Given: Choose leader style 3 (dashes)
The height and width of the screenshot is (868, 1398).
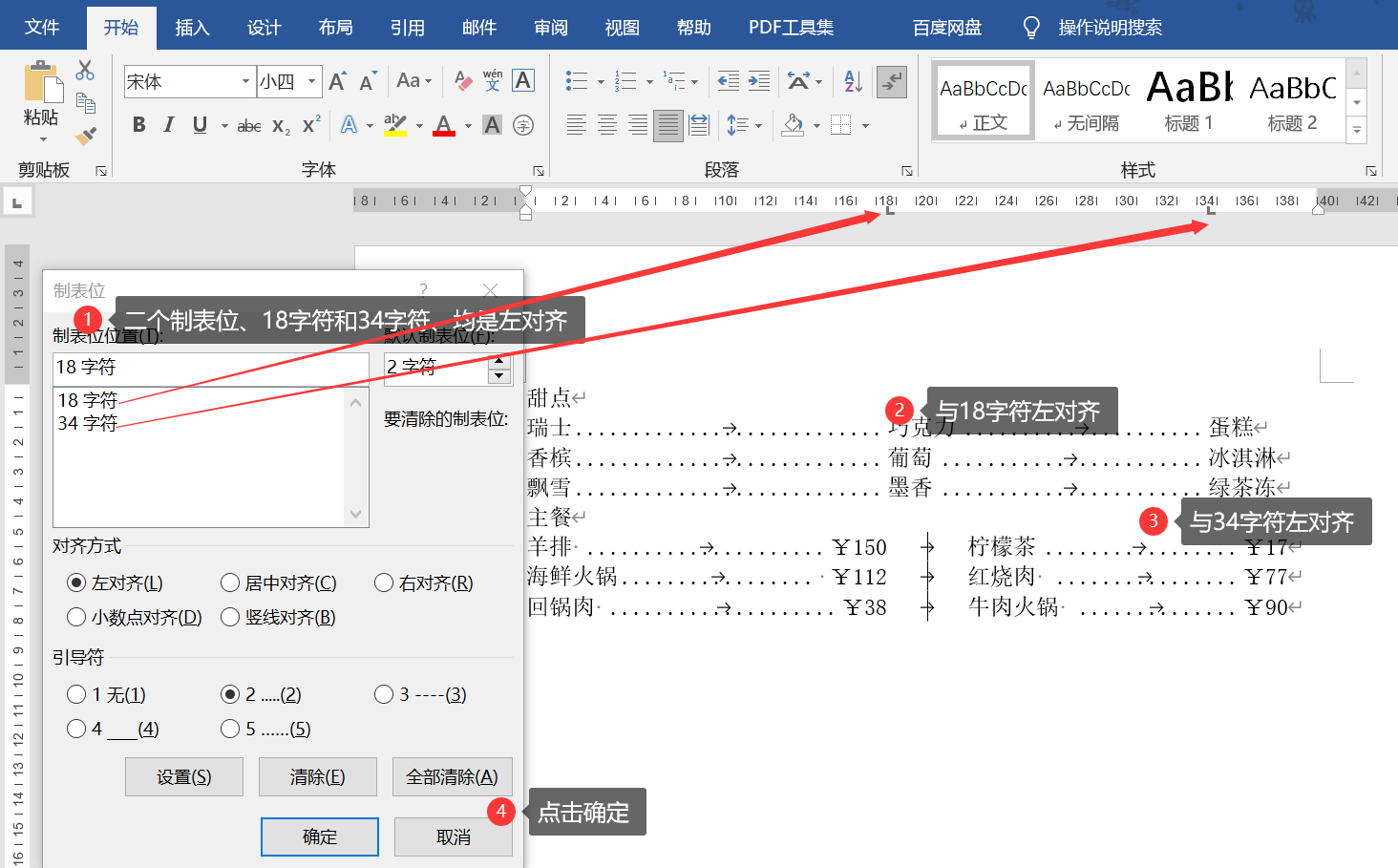Looking at the screenshot, I should 384,694.
